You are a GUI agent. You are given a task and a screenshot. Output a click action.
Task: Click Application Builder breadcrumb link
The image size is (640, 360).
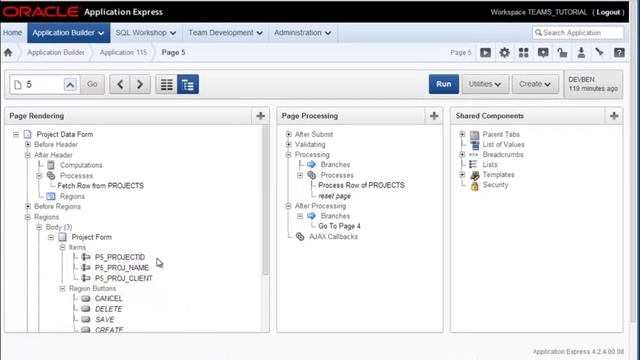coord(56,52)
